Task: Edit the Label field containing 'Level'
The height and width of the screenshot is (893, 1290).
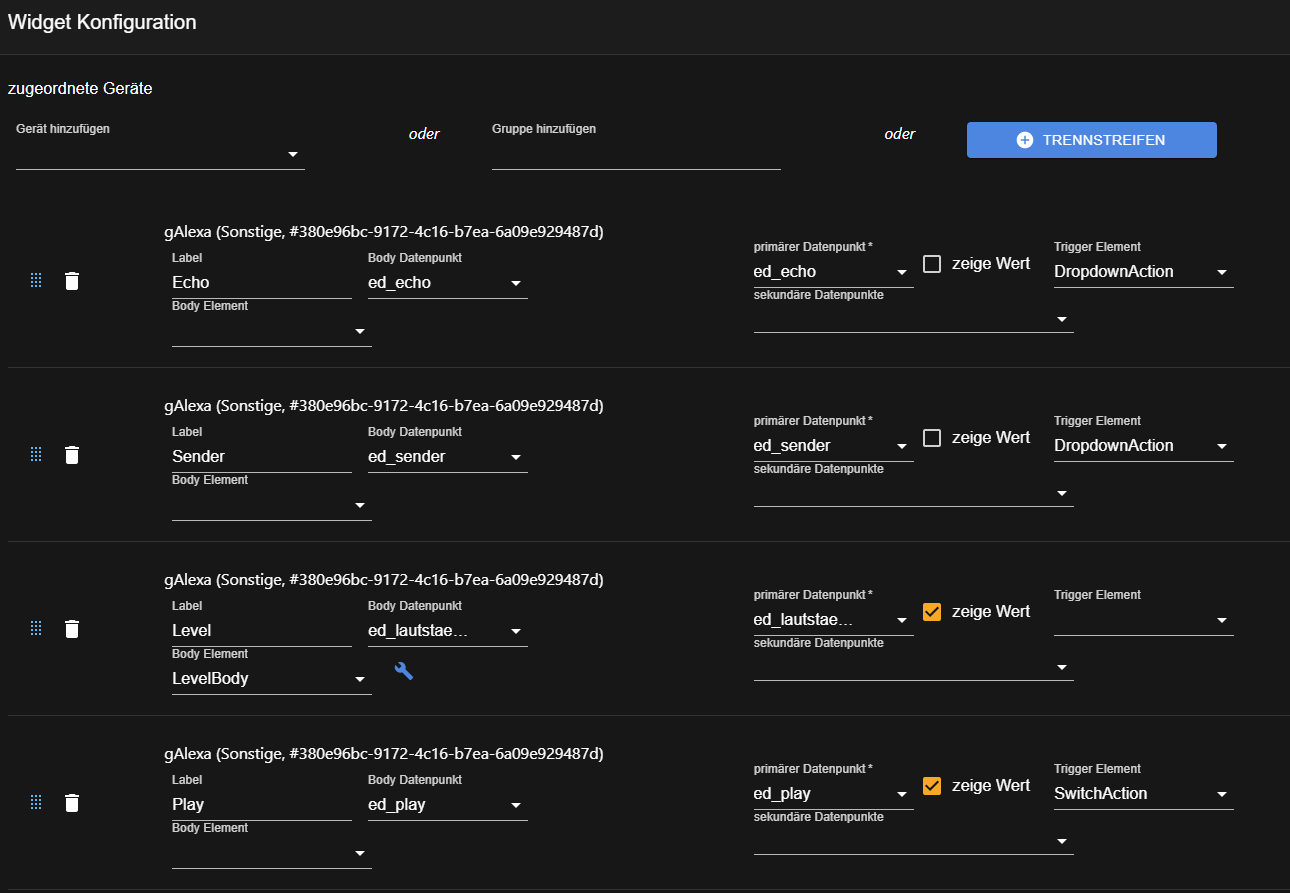Action: pyautogui.click(x=262, y=631)
